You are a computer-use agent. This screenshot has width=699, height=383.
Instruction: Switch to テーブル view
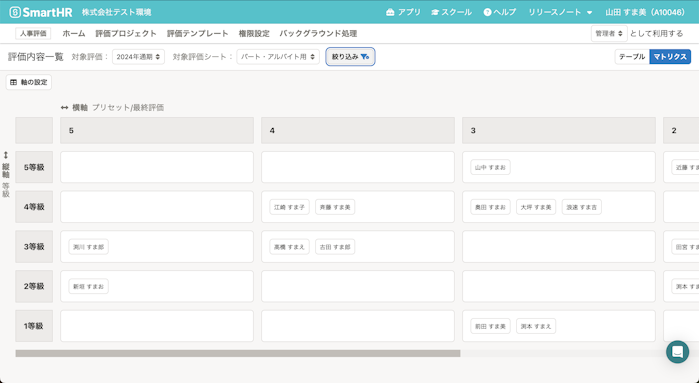[x=632, y=57]
